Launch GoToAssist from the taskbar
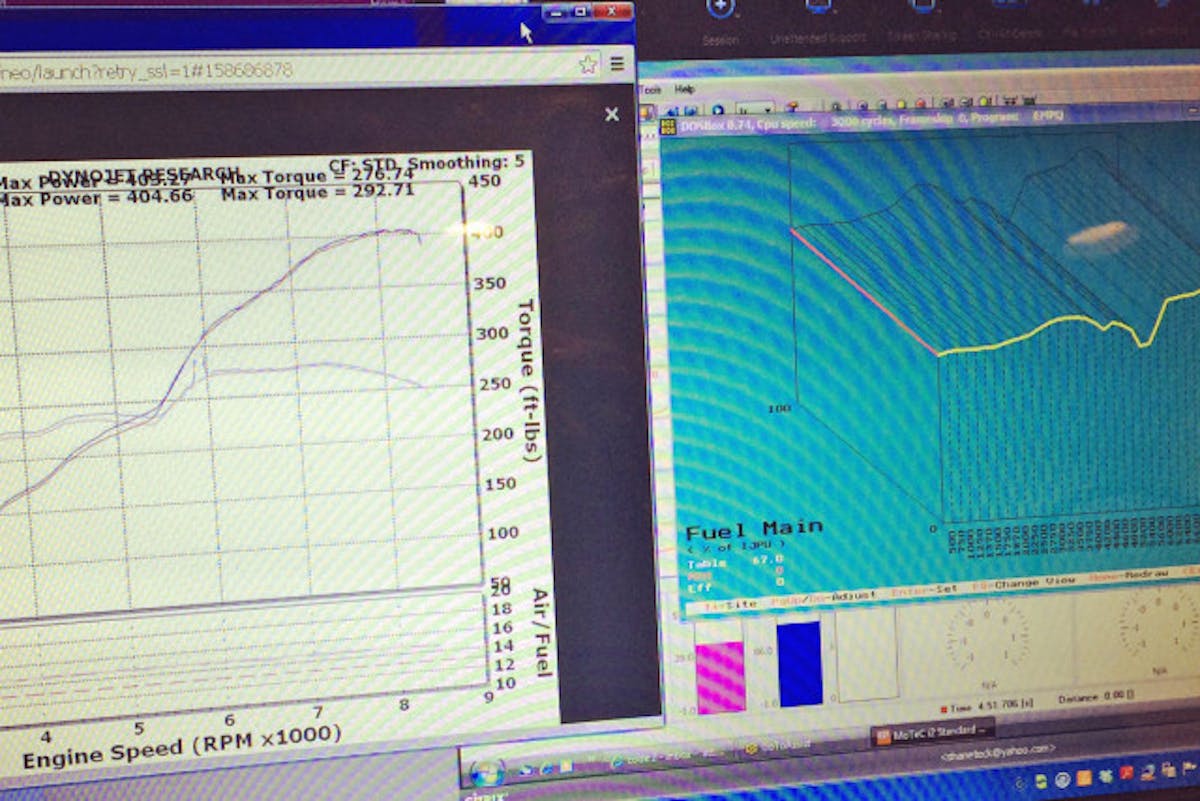The height and width of the screenshot is (801, 1200). [x=752, y=748]
